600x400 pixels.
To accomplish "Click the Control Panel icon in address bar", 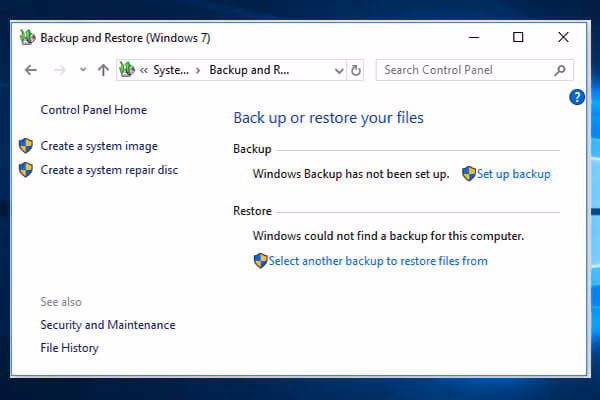I will 127,70.
